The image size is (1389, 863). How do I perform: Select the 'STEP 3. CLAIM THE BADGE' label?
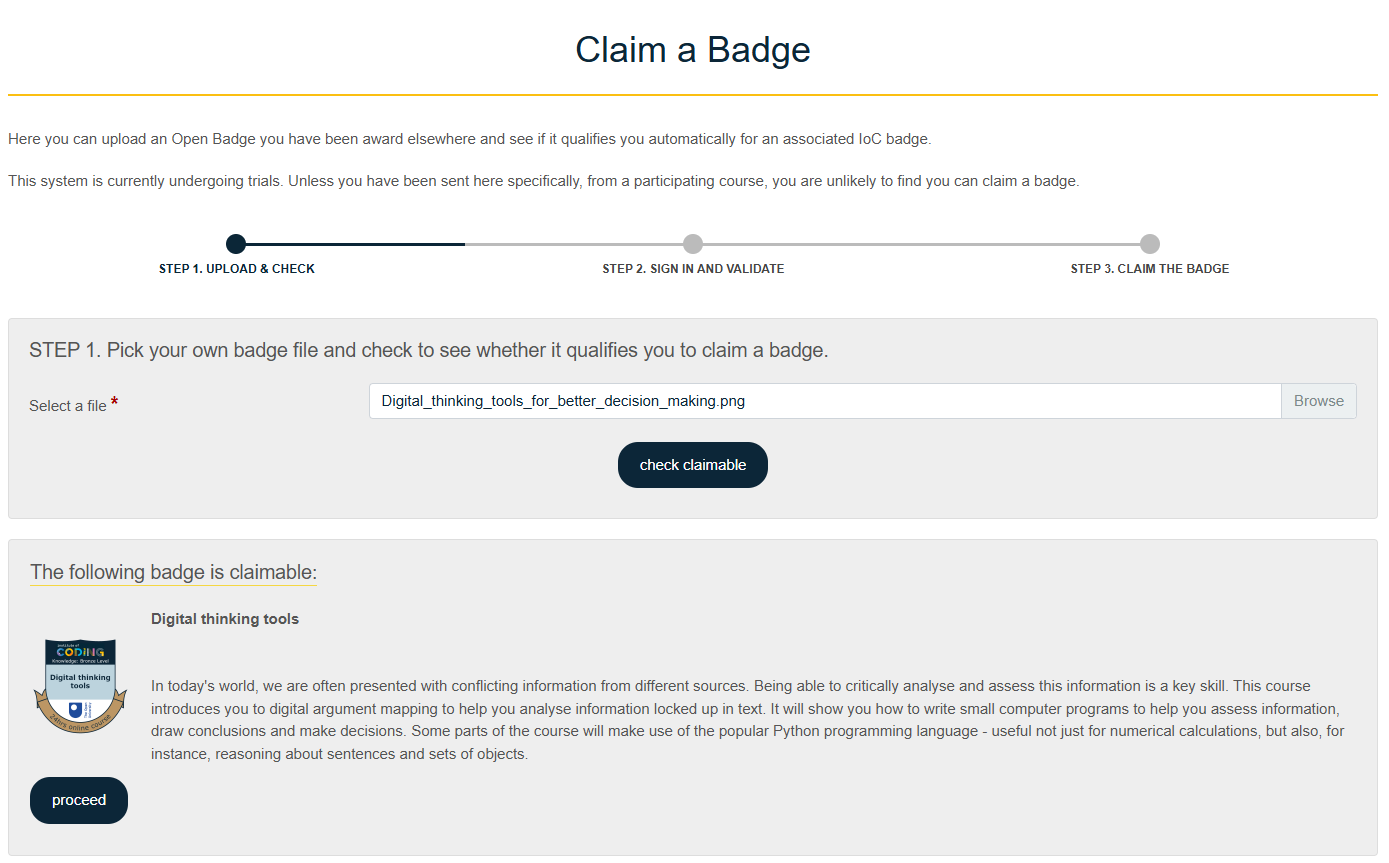pyautogui.click(x=1150, y=269)
